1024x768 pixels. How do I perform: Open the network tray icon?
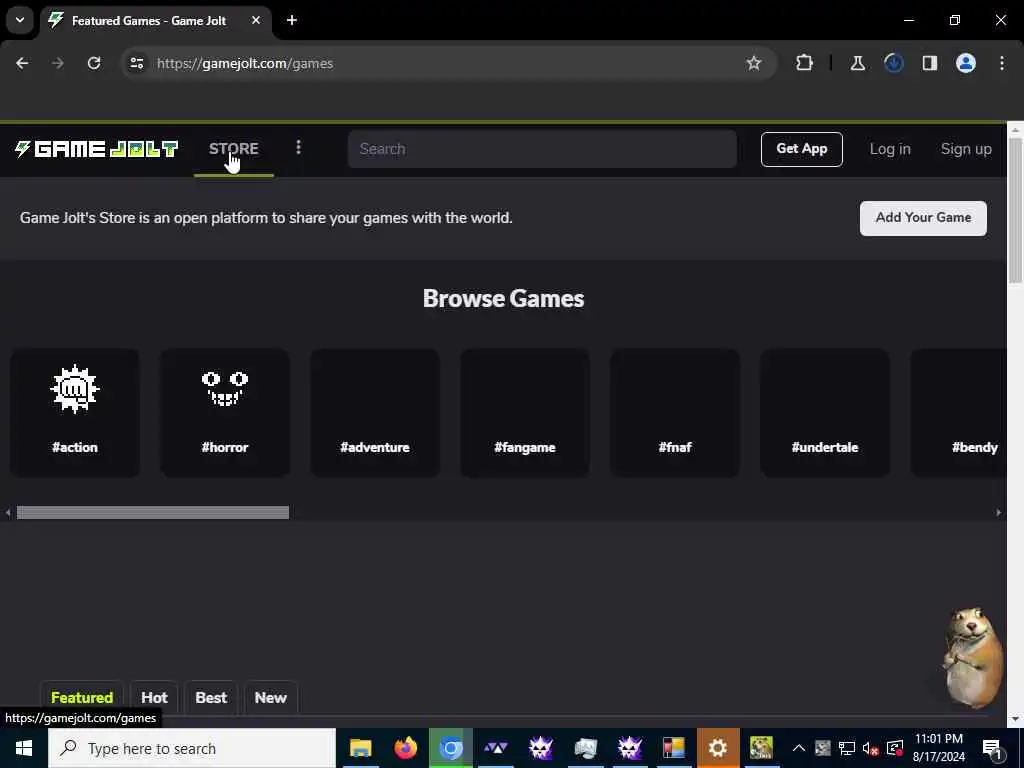pyautogui.click(x=846, y=748)
